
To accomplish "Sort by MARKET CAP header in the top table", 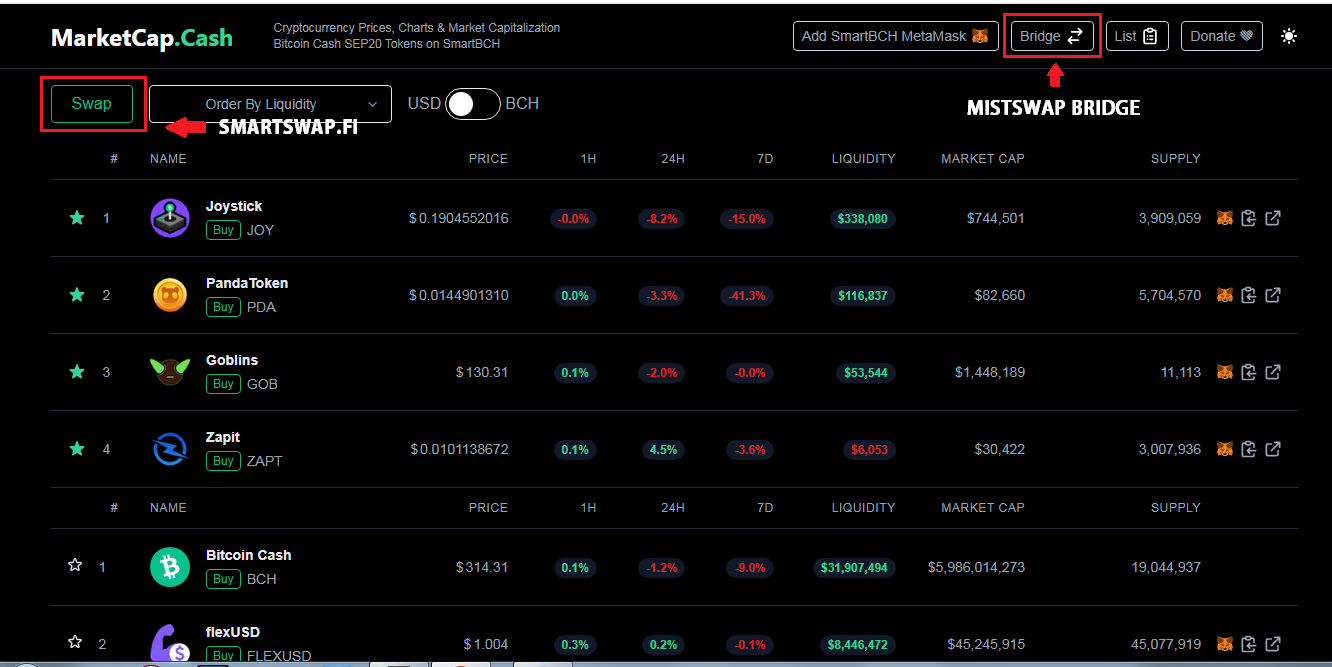I will 983,158.
